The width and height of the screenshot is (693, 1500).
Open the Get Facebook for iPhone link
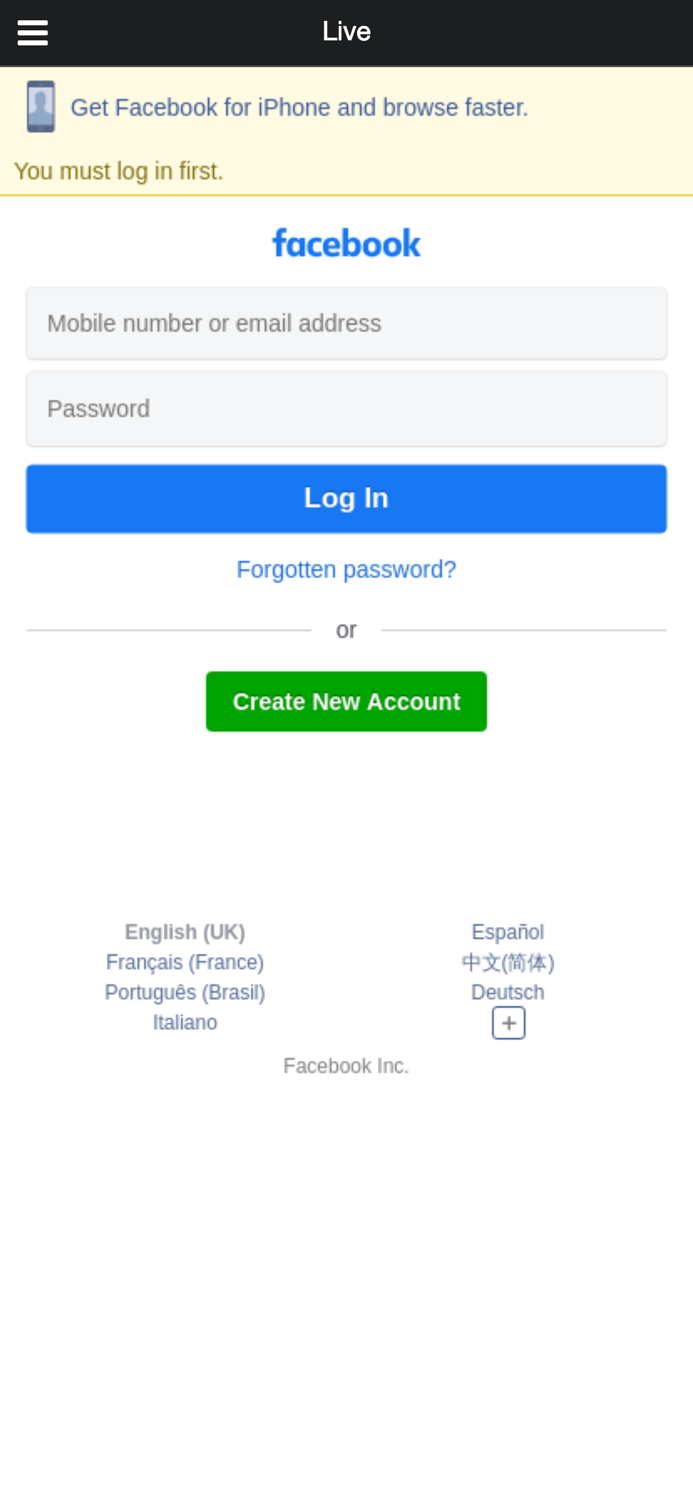[x=299, y=108]
